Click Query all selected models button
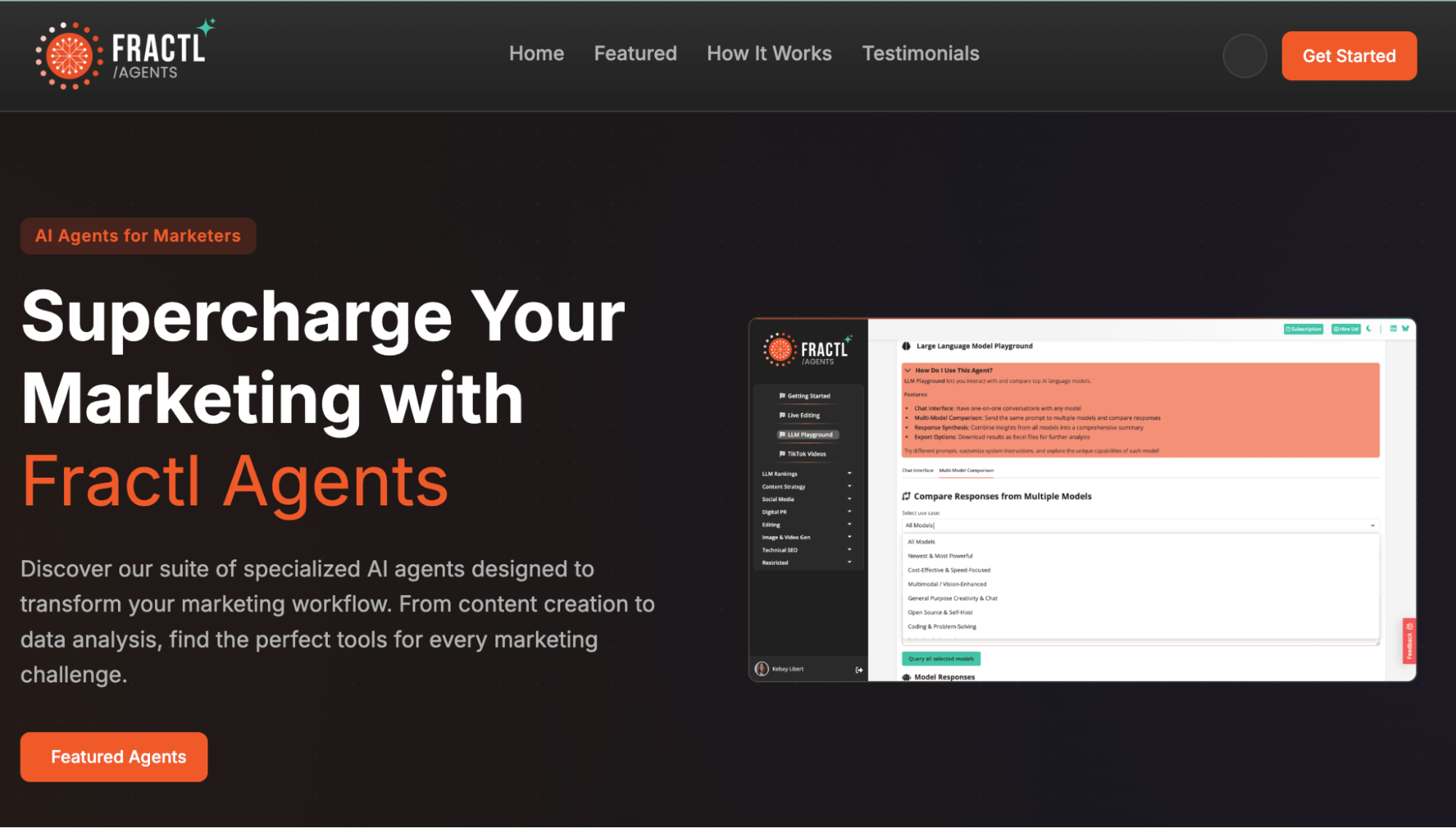Screen dimensions: 1456x828 click(941, 658)
